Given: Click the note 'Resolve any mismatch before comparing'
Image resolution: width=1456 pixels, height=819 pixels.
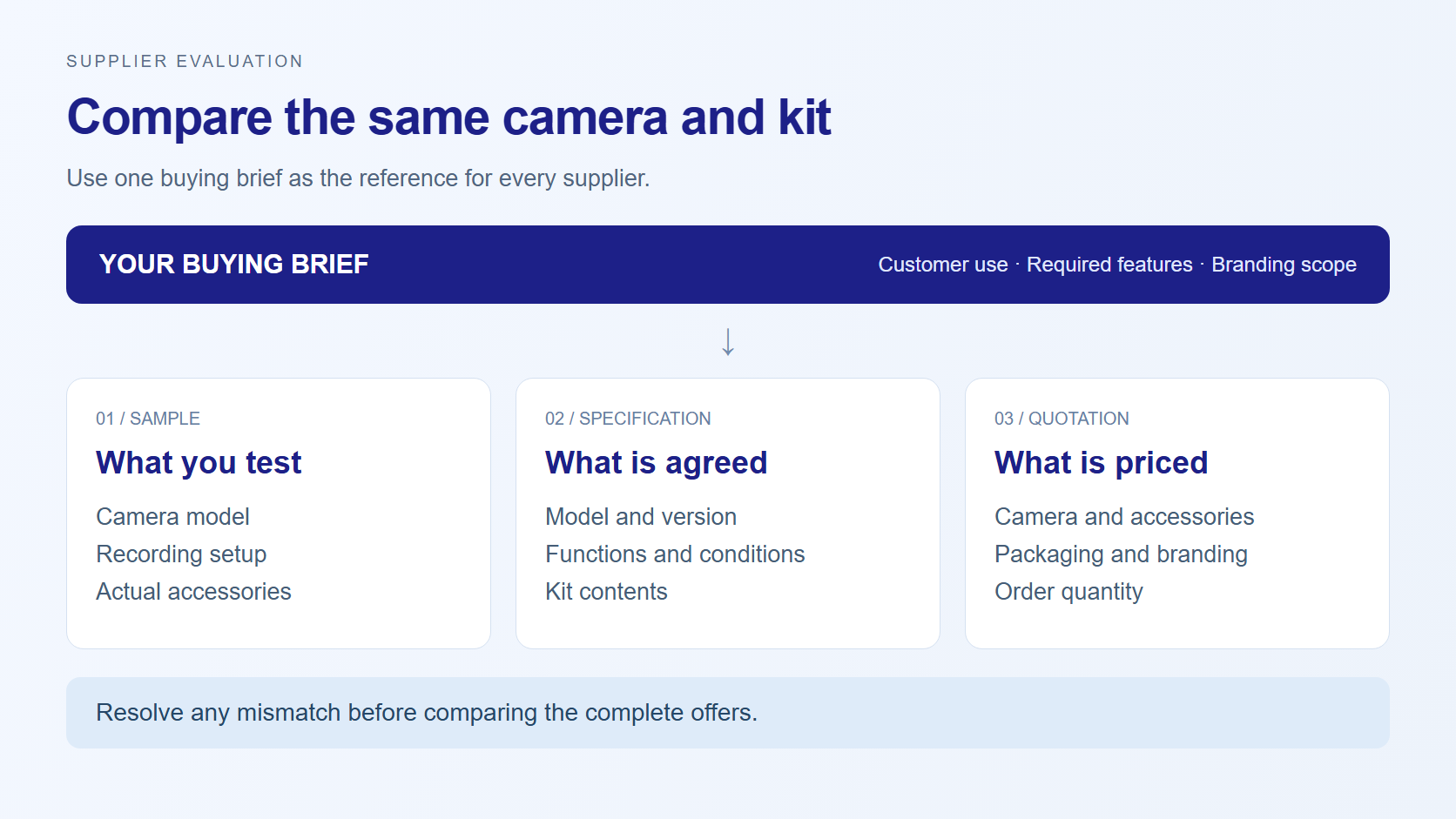Looking at the screenshot, I should coord(427,713).
